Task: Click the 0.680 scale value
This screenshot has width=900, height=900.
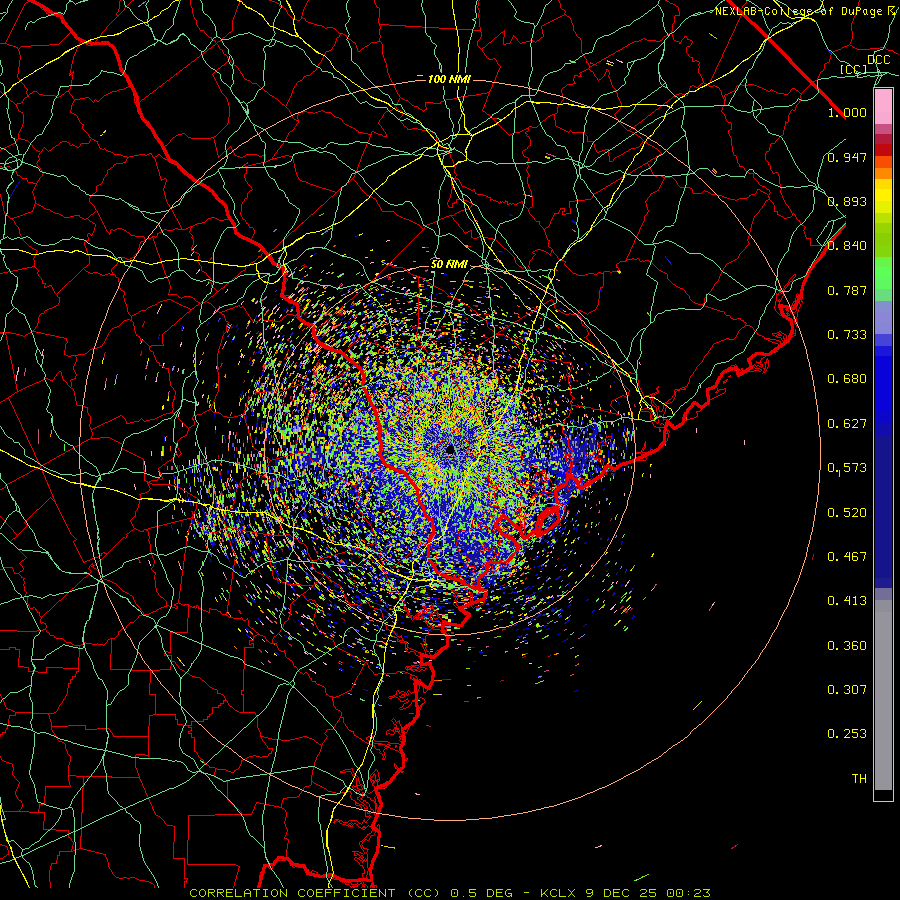Action: (847, 379)
